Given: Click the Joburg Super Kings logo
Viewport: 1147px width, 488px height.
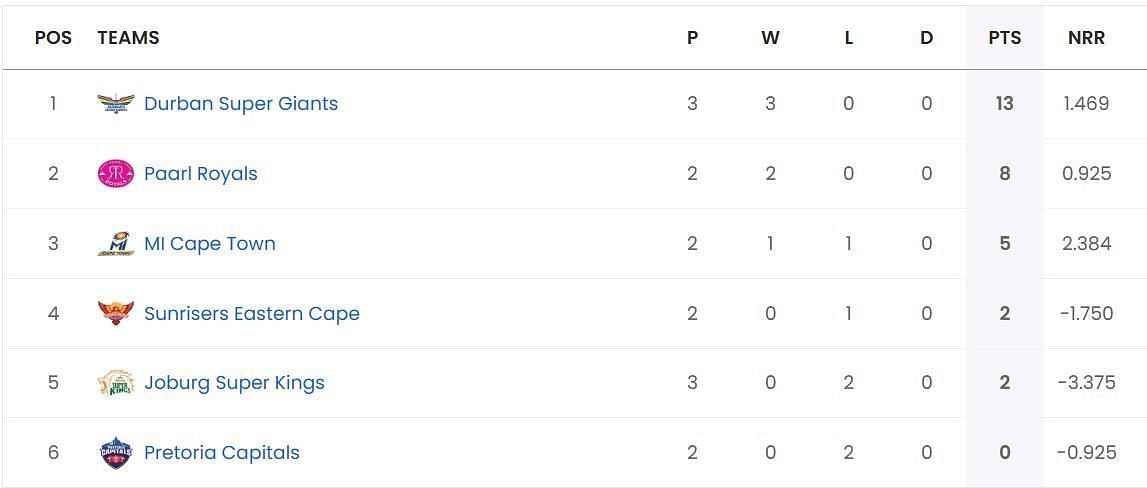Looking at the screenshot, I should (x=116, y=383).
